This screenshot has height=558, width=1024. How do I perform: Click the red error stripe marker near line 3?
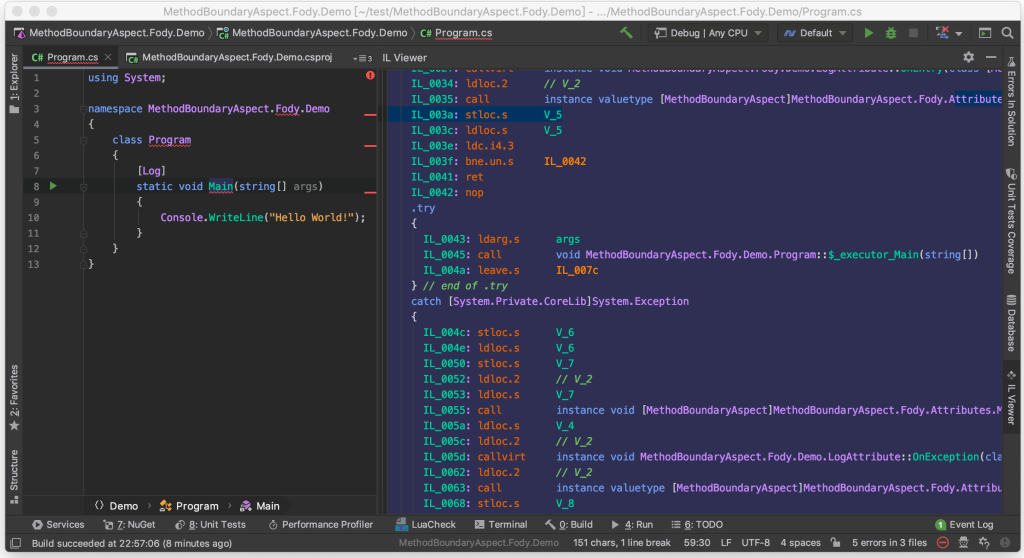coord(370,114)
